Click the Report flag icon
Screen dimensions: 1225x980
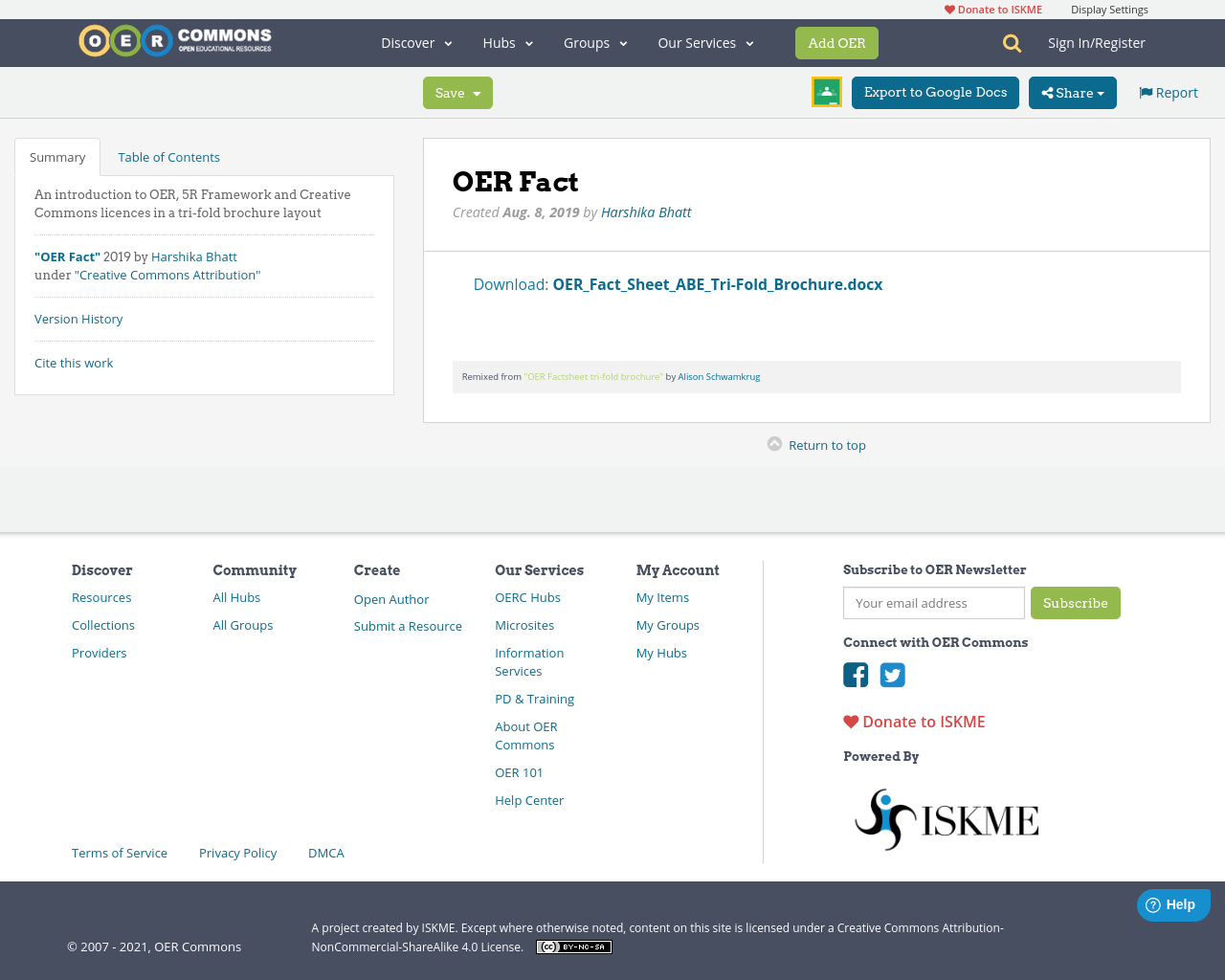[1146, 92]
